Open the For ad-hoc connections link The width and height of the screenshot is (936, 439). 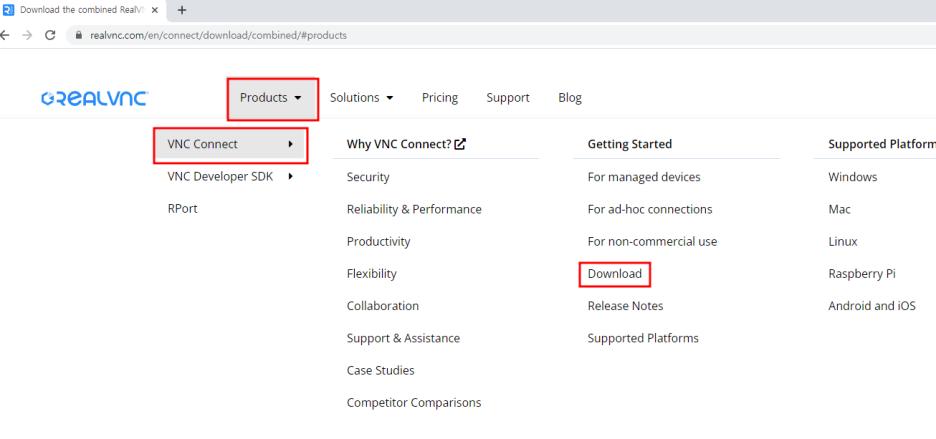(650, 209)
